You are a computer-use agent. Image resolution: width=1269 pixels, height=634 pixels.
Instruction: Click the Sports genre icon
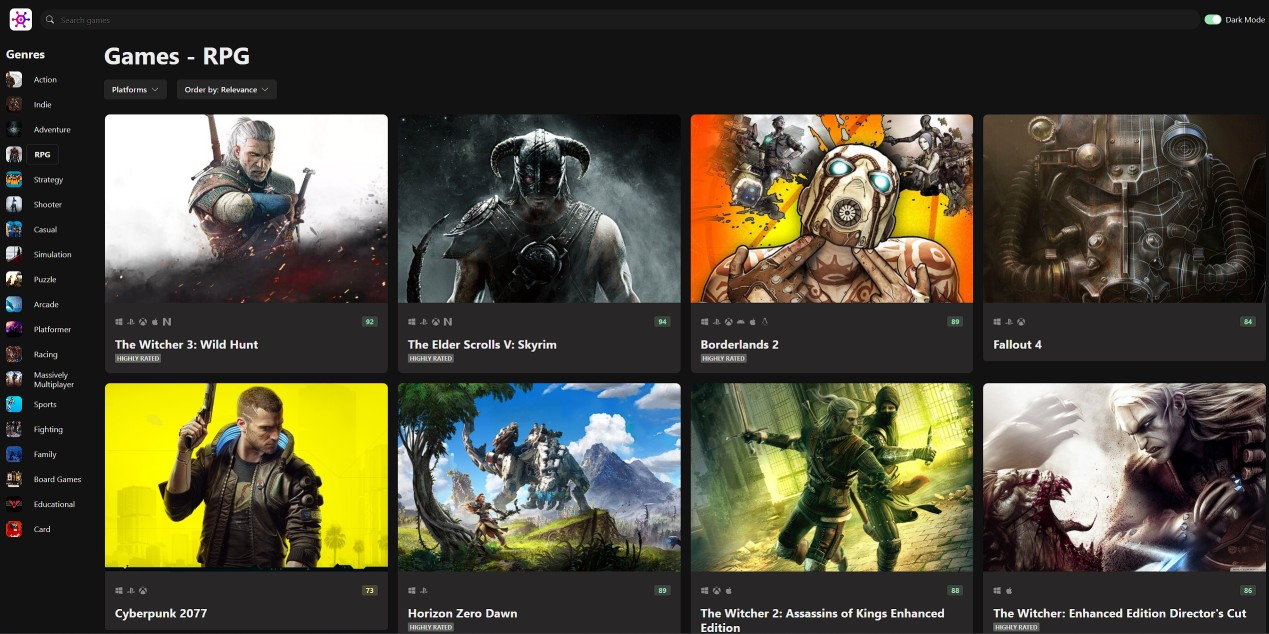click(14, 404)
